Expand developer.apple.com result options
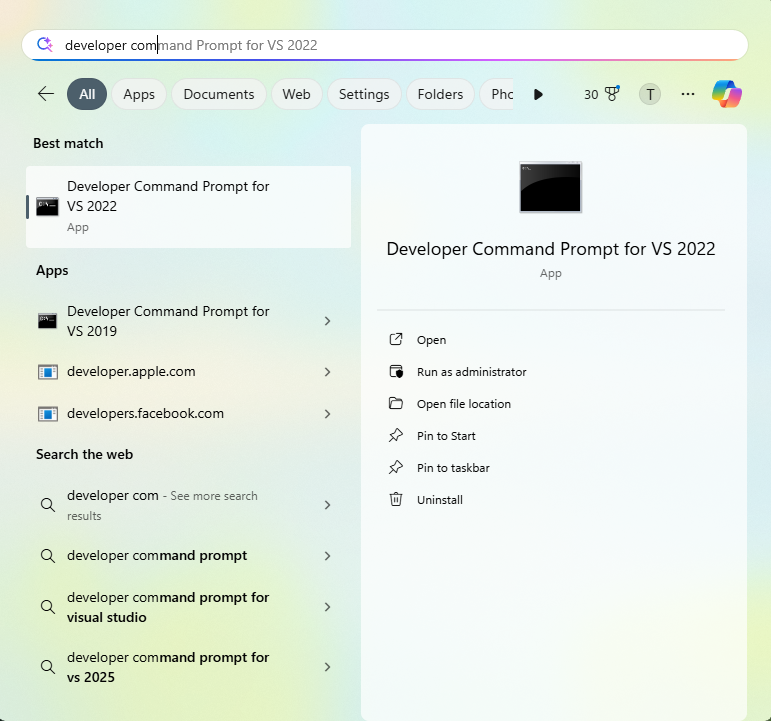Viewport: 771px width, 721px height. point(327,372)
